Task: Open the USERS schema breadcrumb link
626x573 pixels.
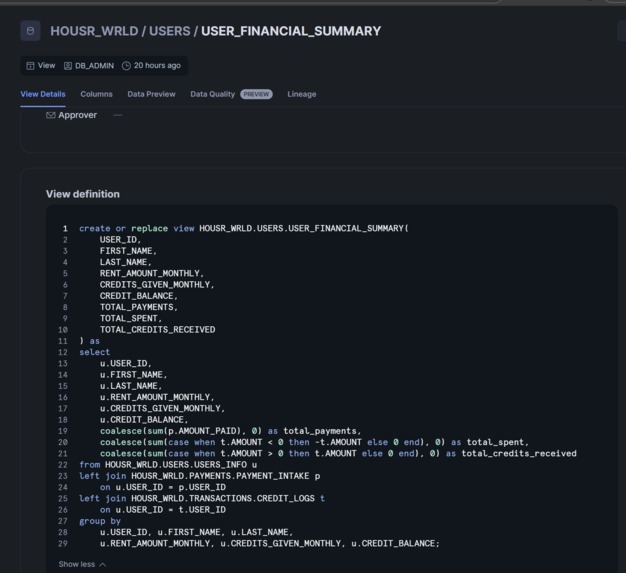Action: pos(170,31)
